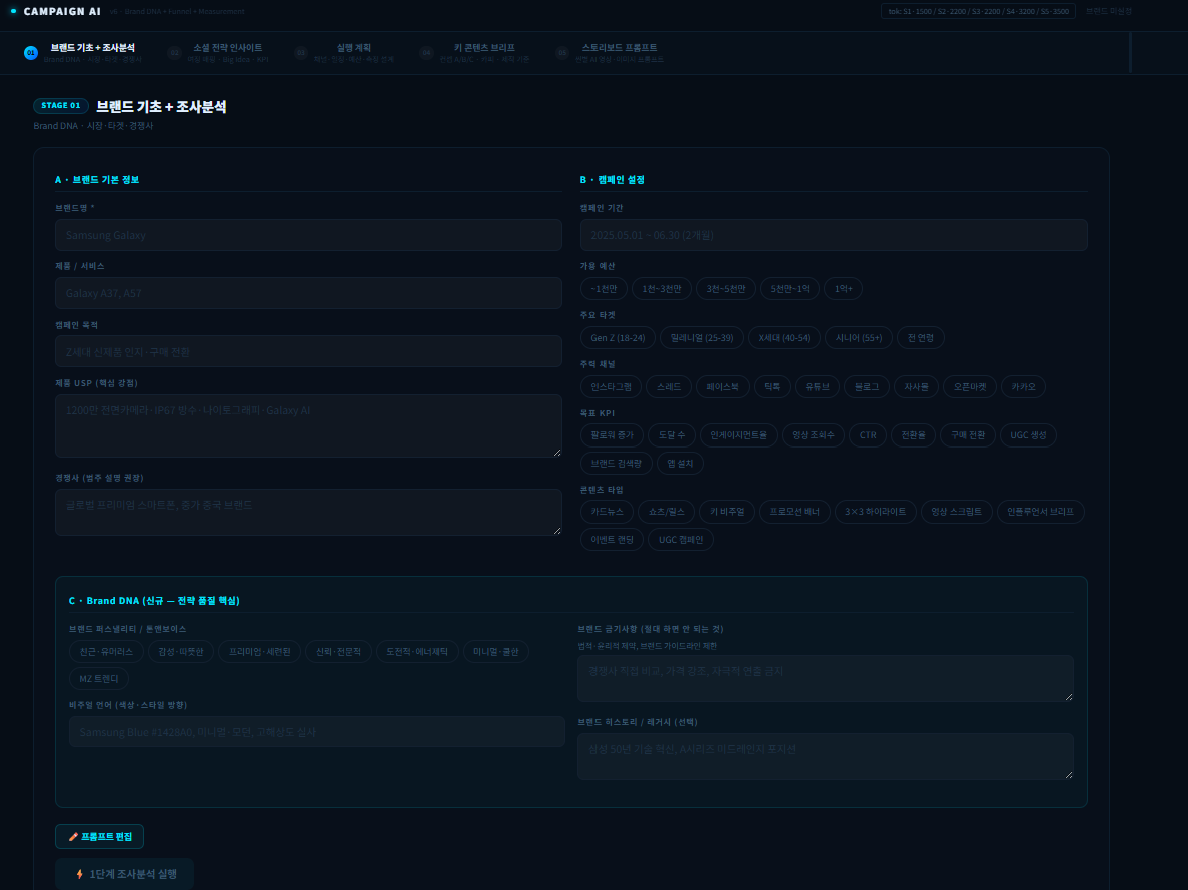Run the 1단계 조사분석 실행 button

click(124, 874)
